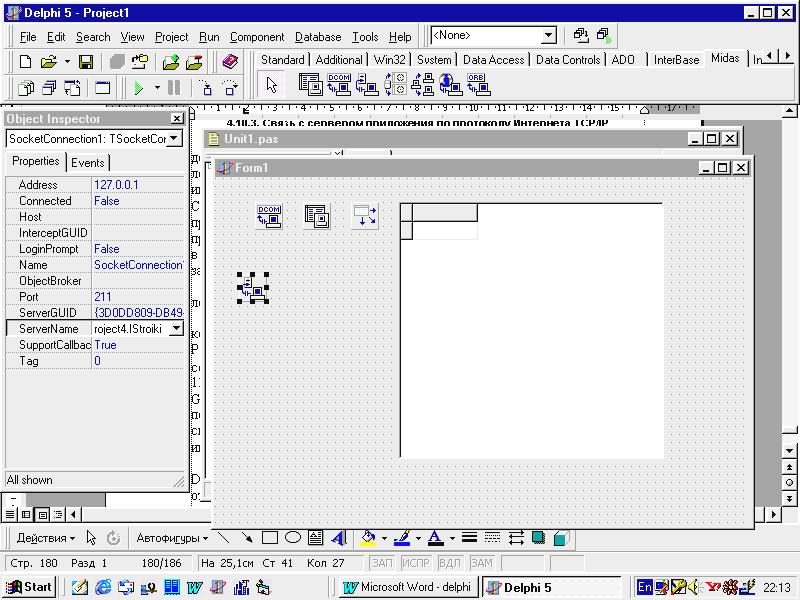Switch Word to Normal view button
The image size is (800, 600).
coord(10,514)
